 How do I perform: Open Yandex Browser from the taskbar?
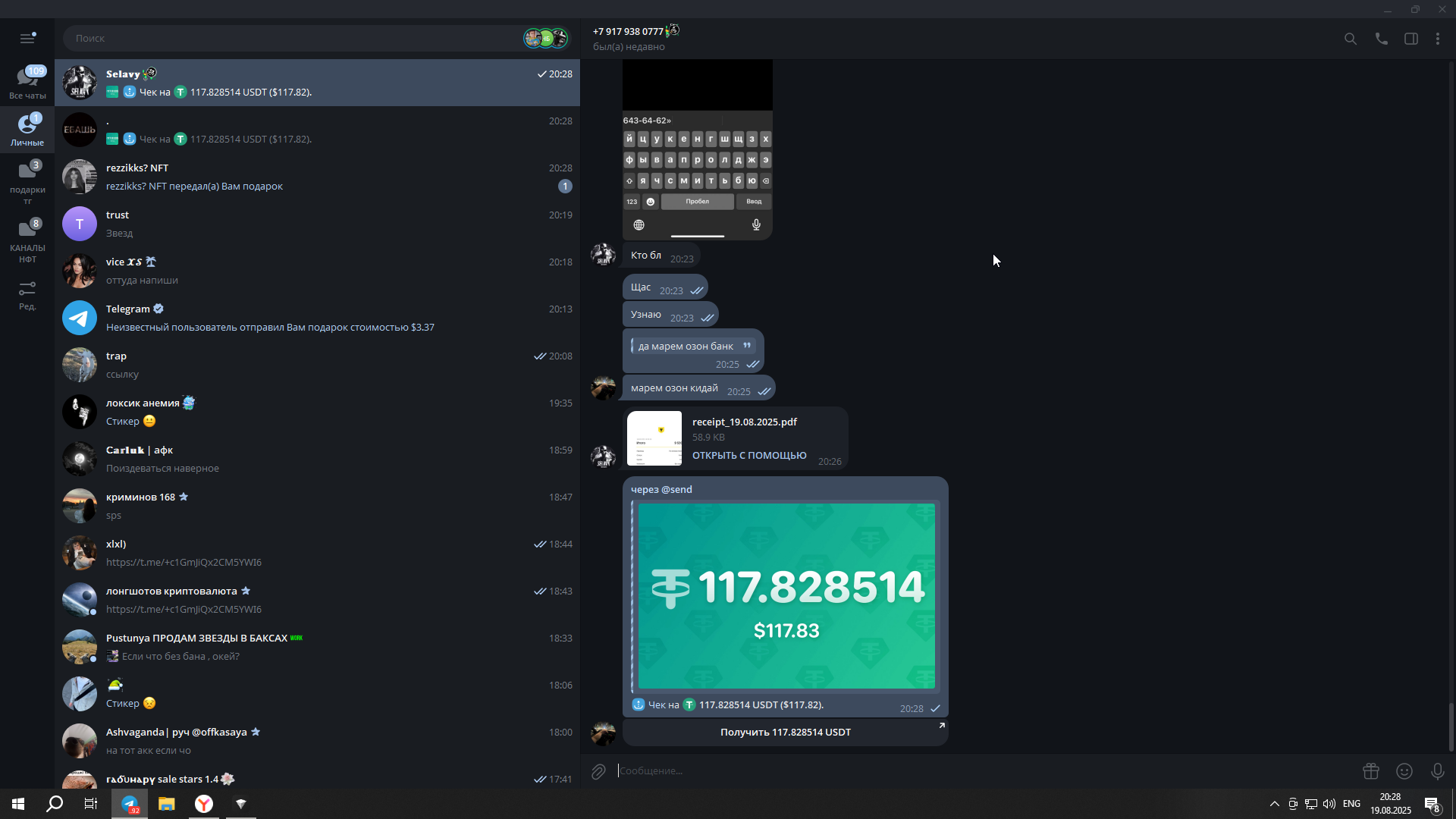[204, 804]
